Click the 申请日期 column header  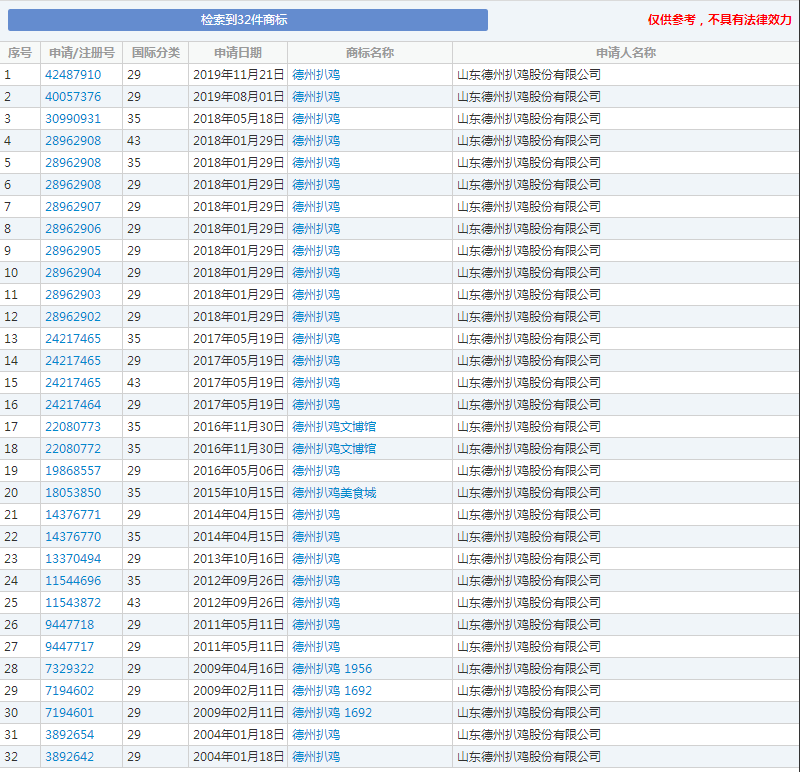(238, 53)
